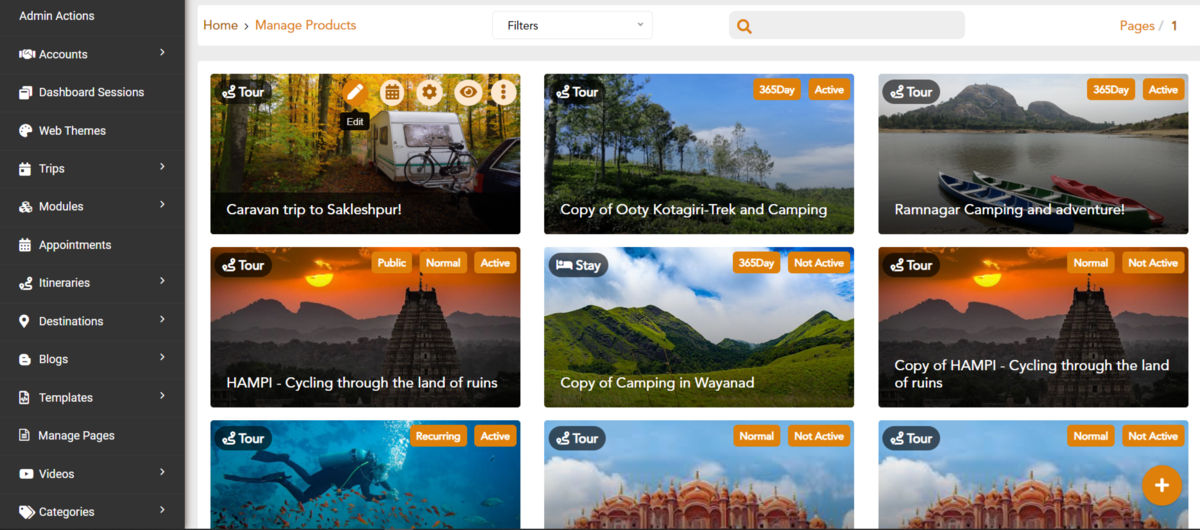Expand the Destinations menu chevron
The width and height of the screenshot is (1200, 530).
(x=162, y=319)
